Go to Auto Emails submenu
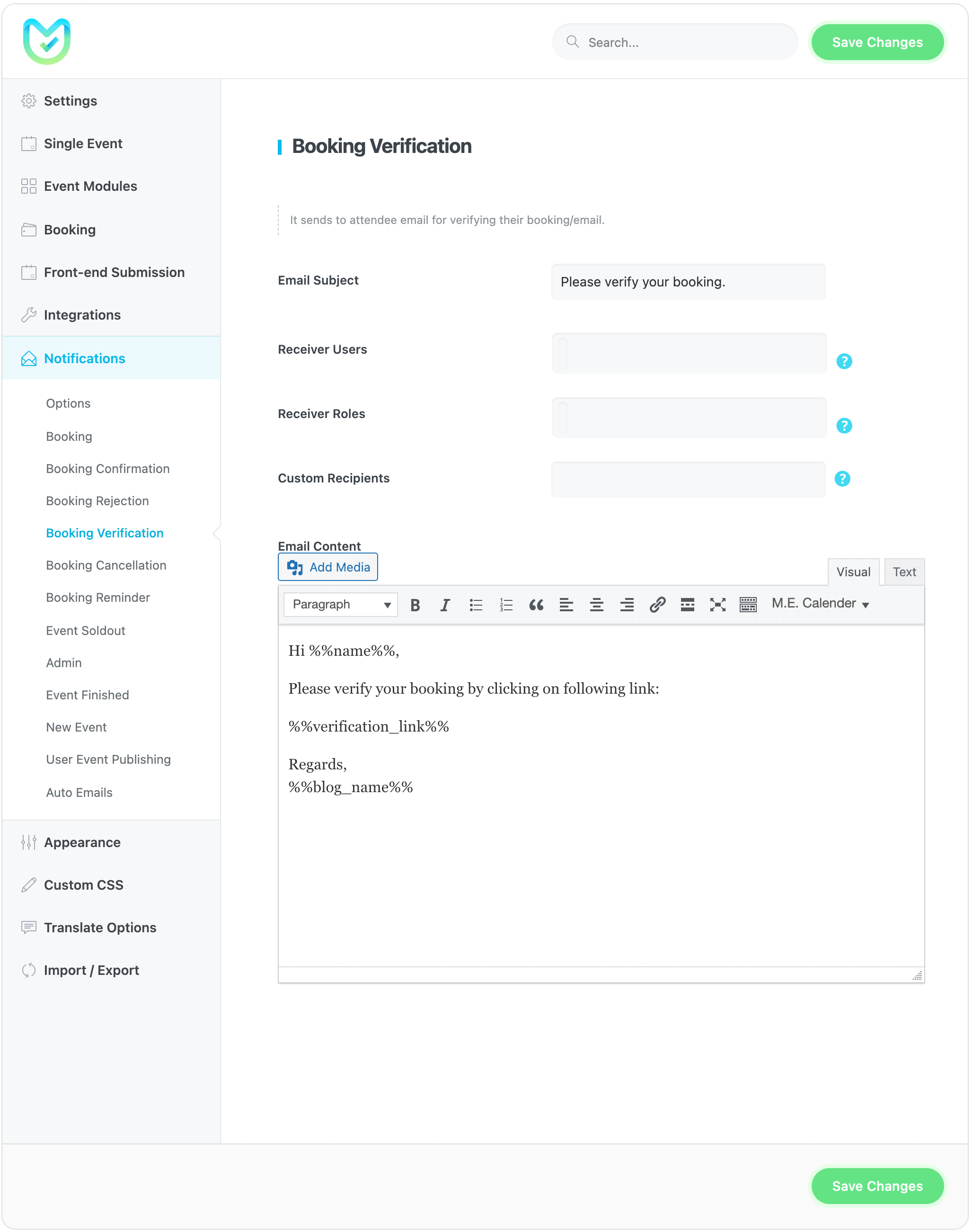Image resolution: width=973 pixels, height=1232 pixels. coord(79,793)
